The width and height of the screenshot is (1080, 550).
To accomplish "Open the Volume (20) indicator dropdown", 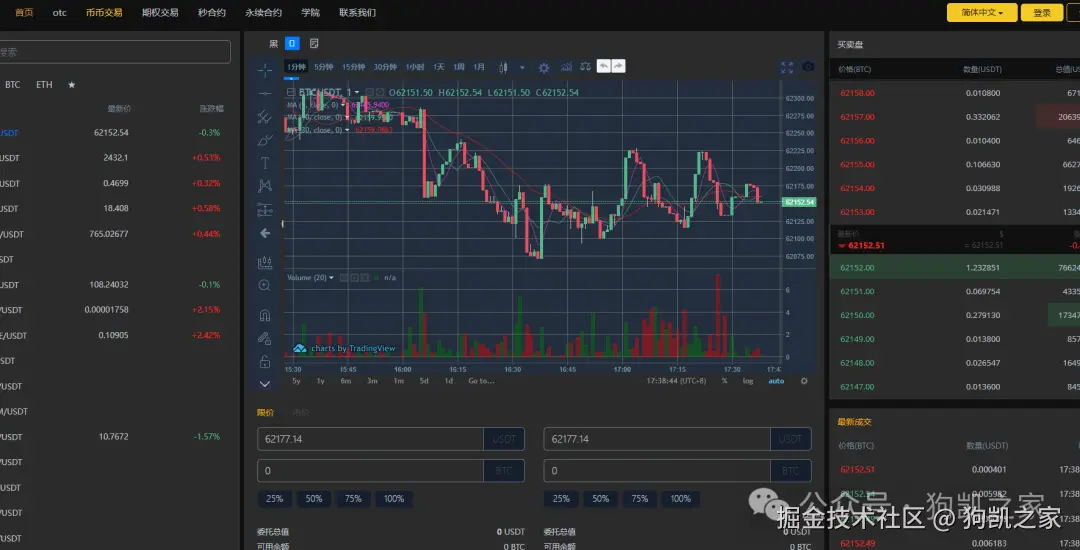I will point(331,277).
